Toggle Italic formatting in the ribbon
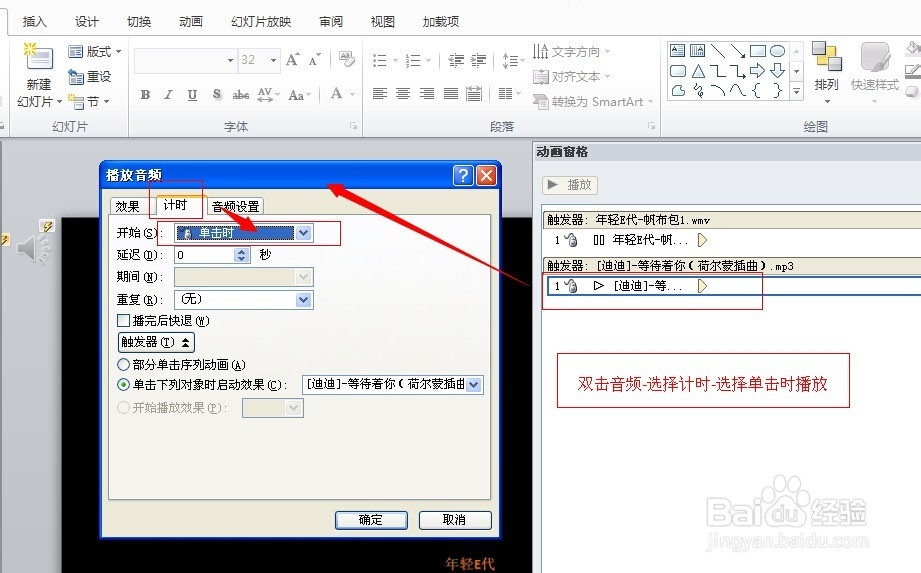921x573 pixels. pyautogui.click(x=169, y=95)
